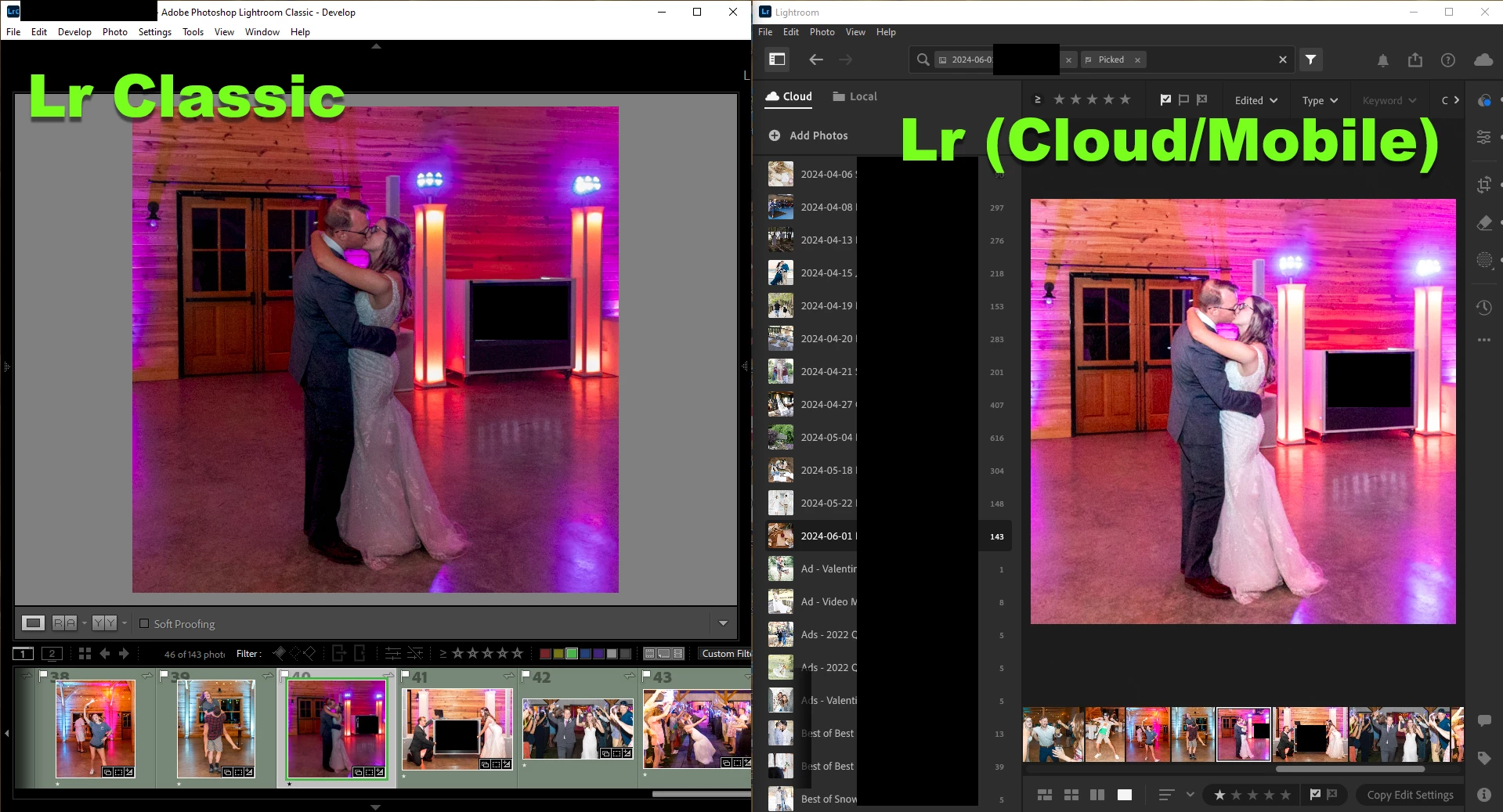The height and width of the screenshot is (812, 1503).
Task: Flag photo as Picked in Lightroom bottom bar
Action: [x=1315, y=794]
